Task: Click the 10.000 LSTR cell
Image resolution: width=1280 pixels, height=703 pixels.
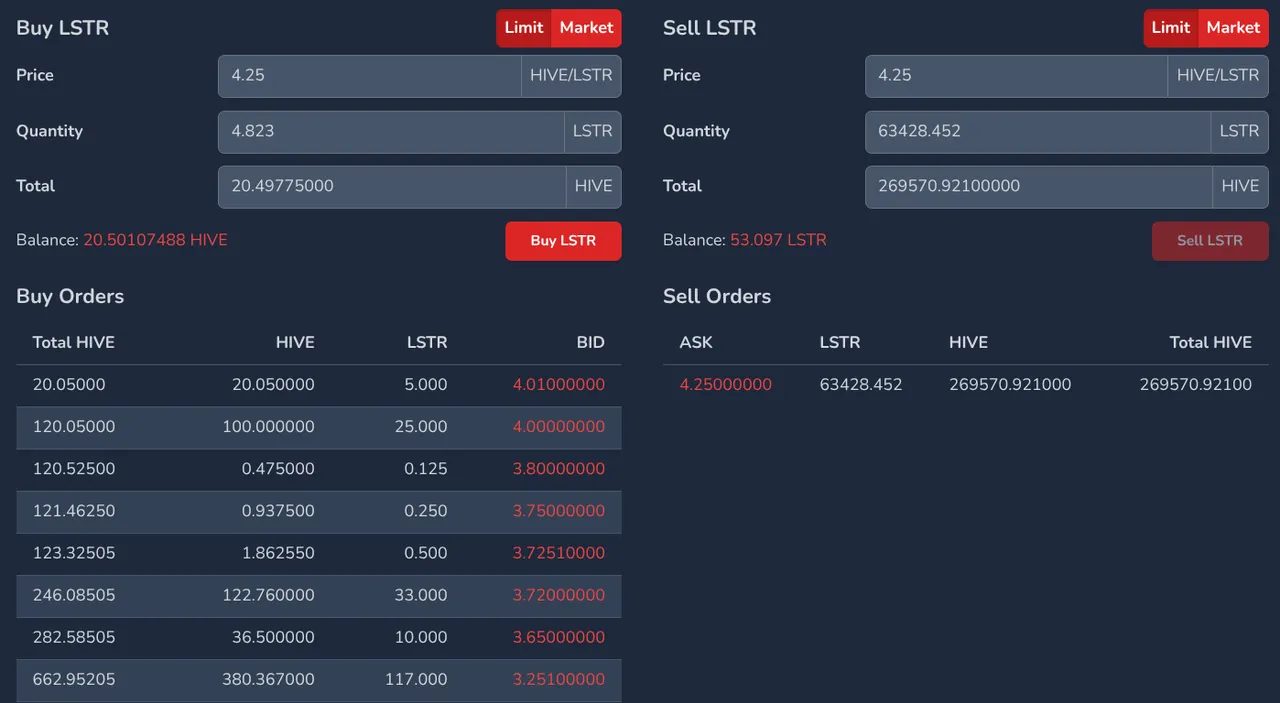Action: point(420,637)
